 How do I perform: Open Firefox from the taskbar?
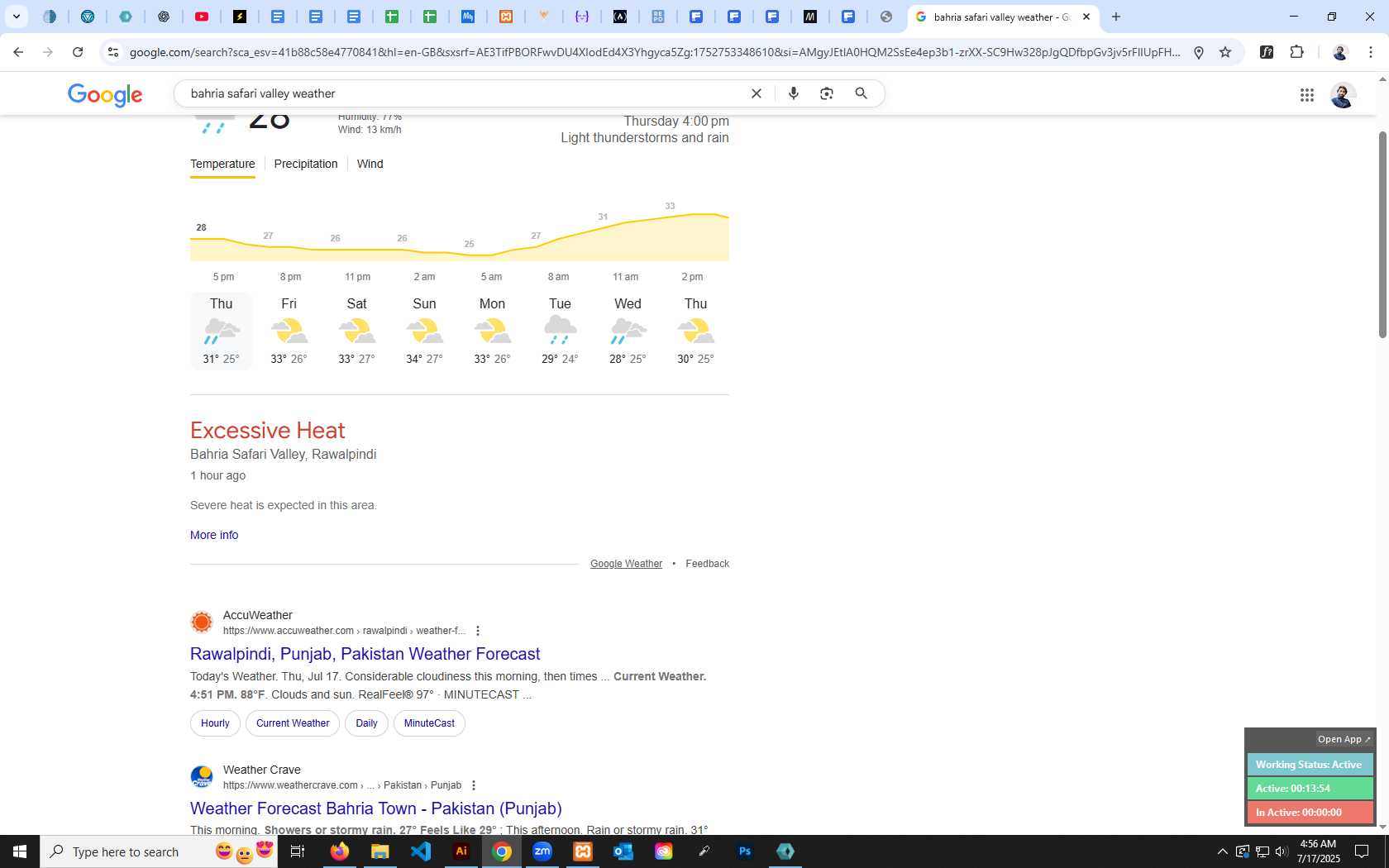coord(340,851)
